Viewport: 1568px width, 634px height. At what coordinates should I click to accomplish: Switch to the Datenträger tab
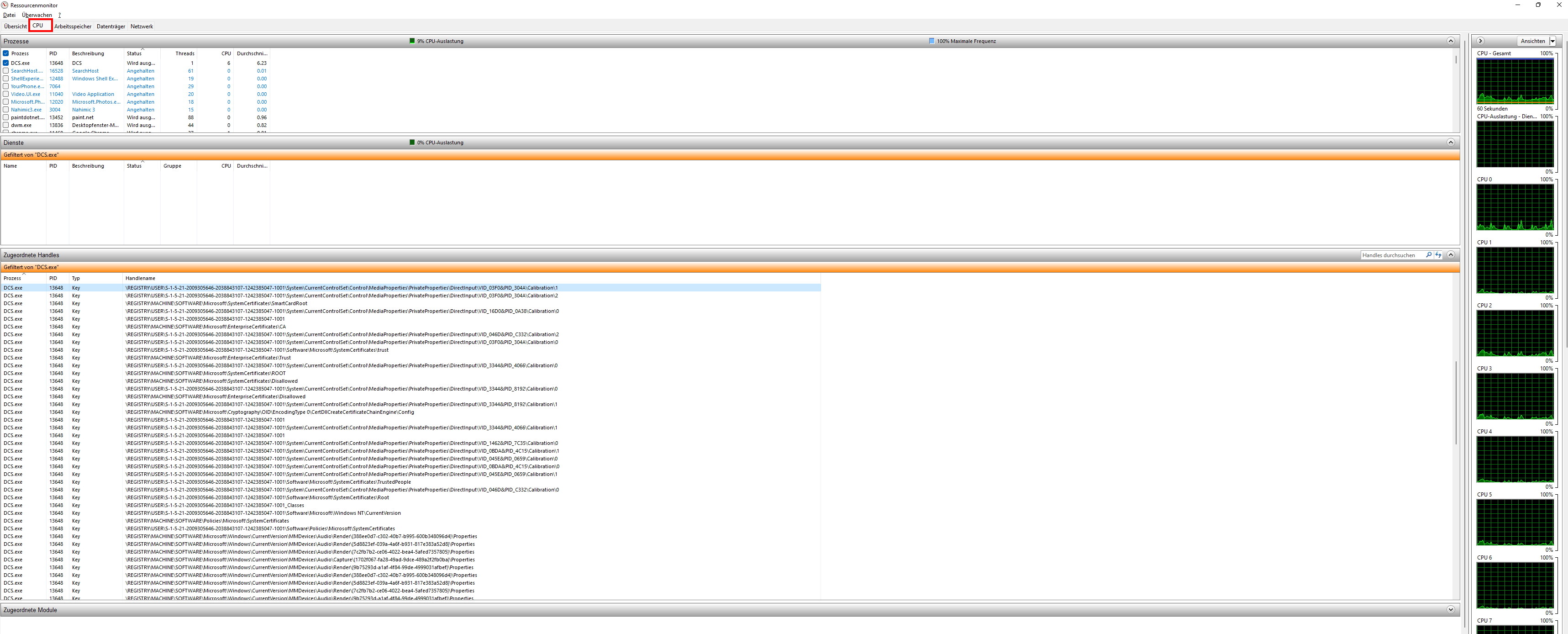pyautogui.click(x=111, y=27)
